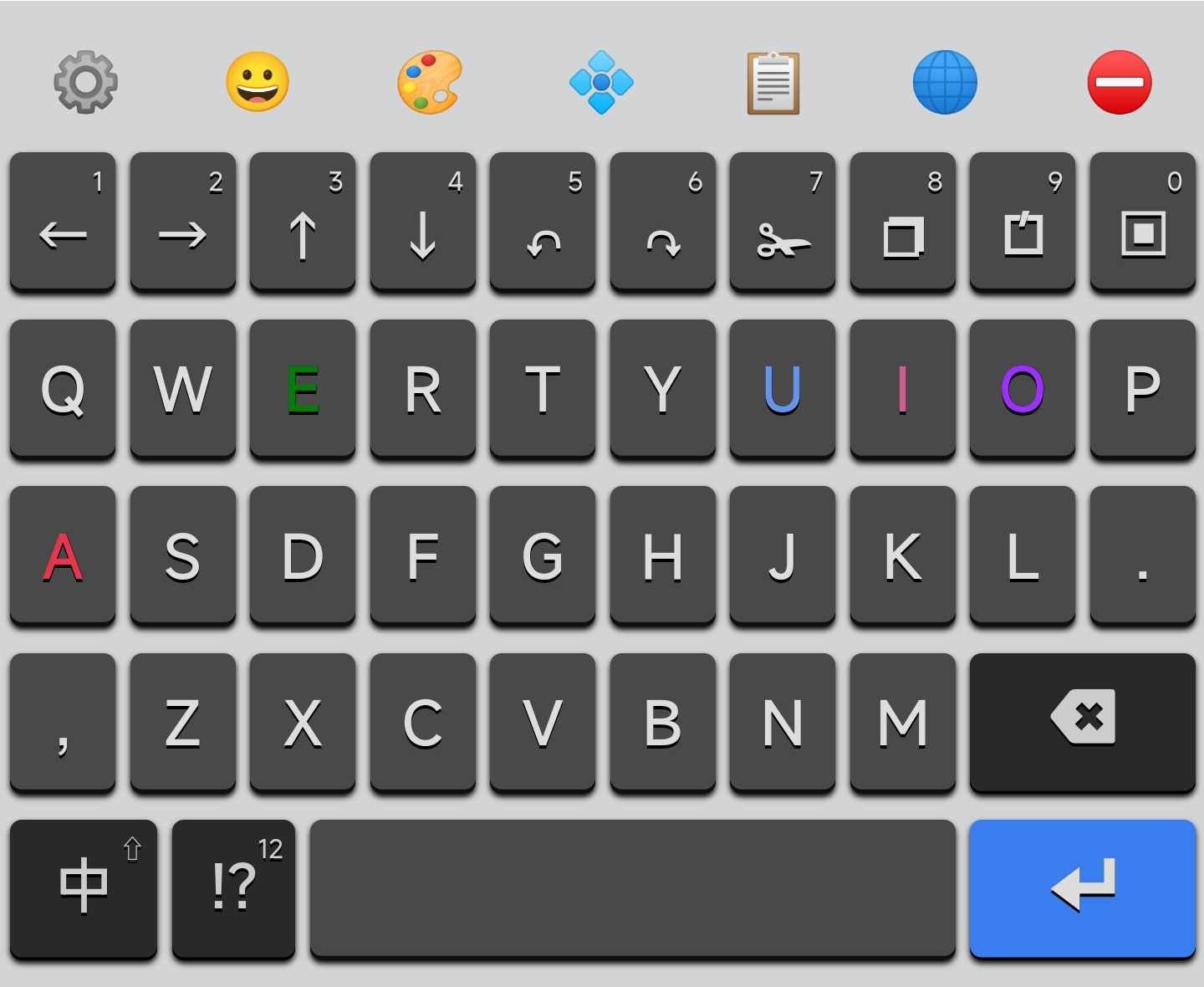Tap the space bar
This screenshot has height=987, width=1204.
tap(633, 888)
